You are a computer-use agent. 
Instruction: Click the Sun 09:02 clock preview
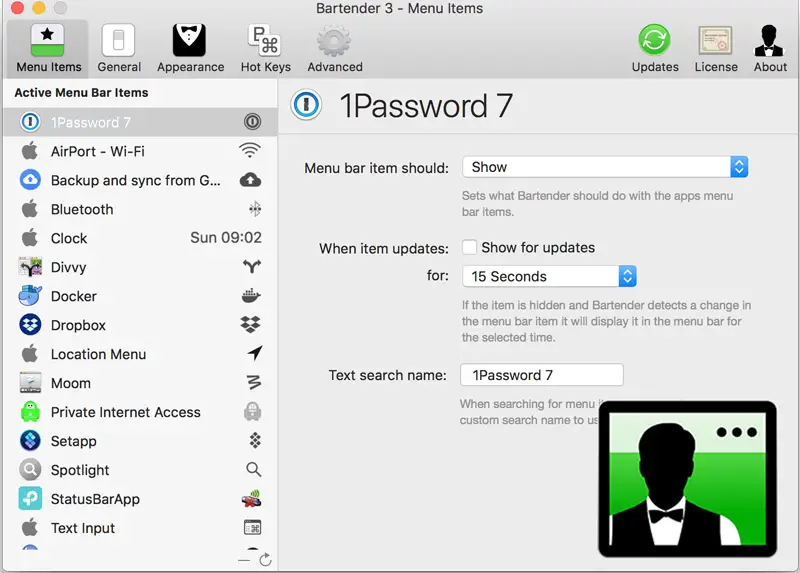click(x=226, y=237)
